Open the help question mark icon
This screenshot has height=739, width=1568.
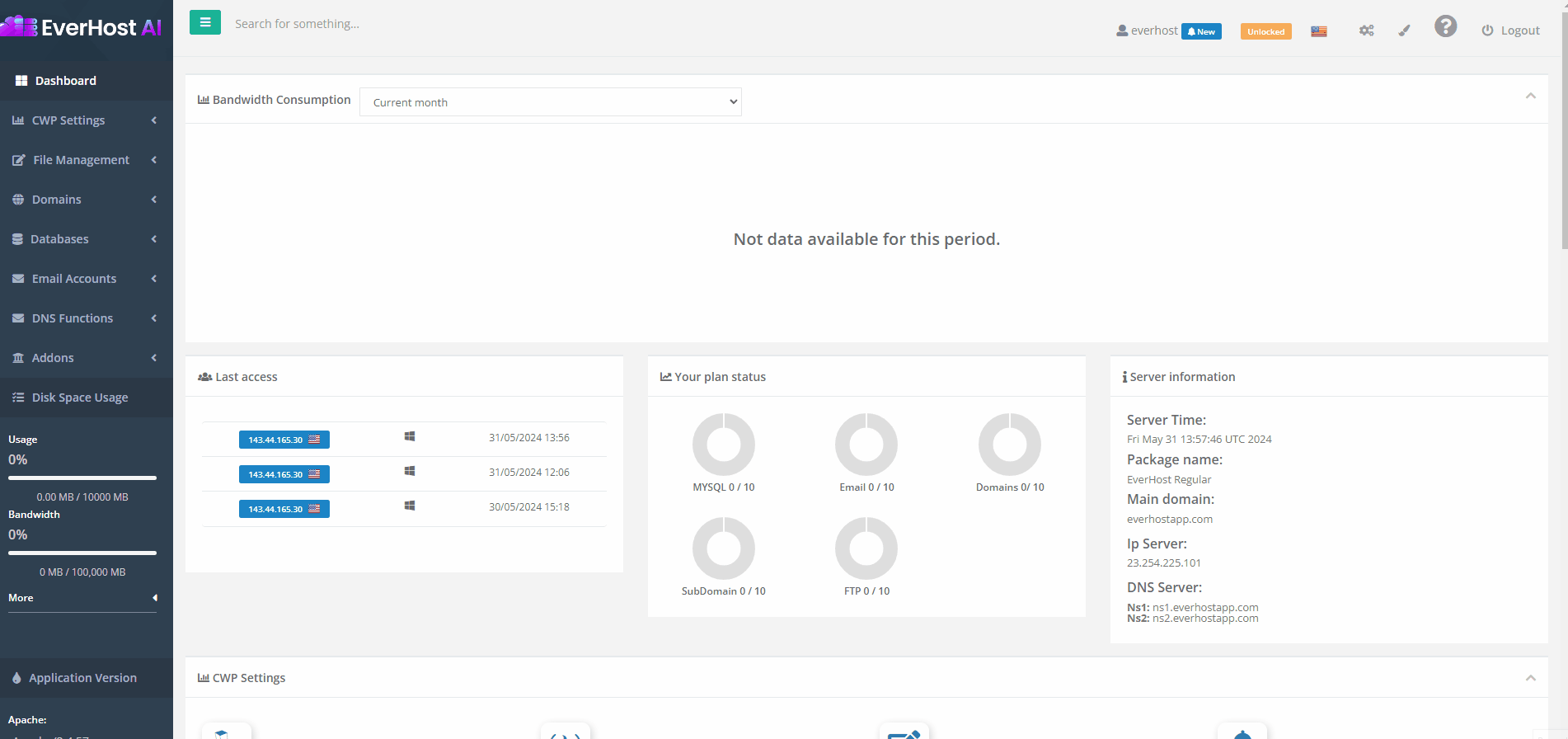(1445, 26)
